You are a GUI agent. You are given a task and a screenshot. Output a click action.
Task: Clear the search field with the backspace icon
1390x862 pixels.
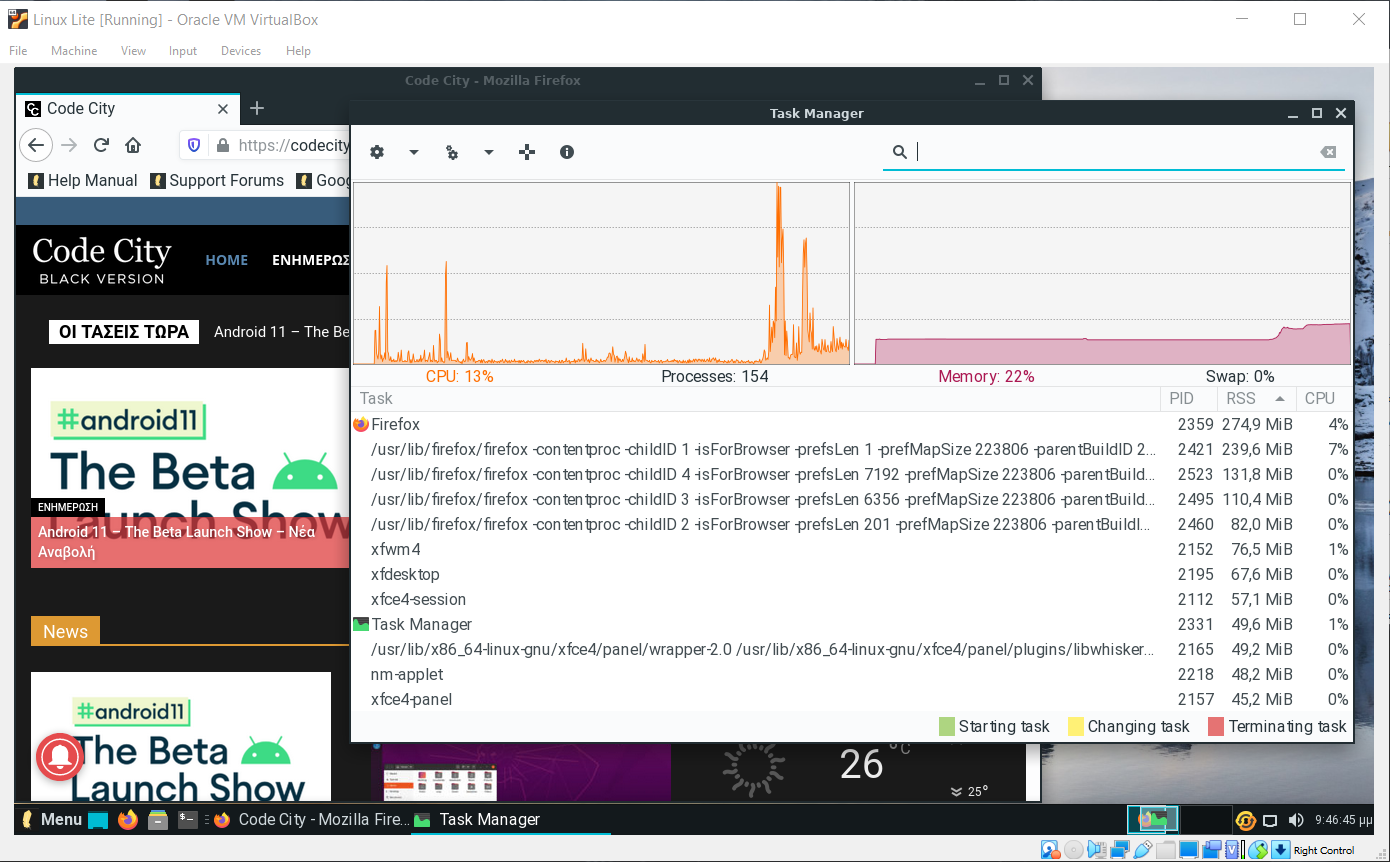pos(1328,152)
